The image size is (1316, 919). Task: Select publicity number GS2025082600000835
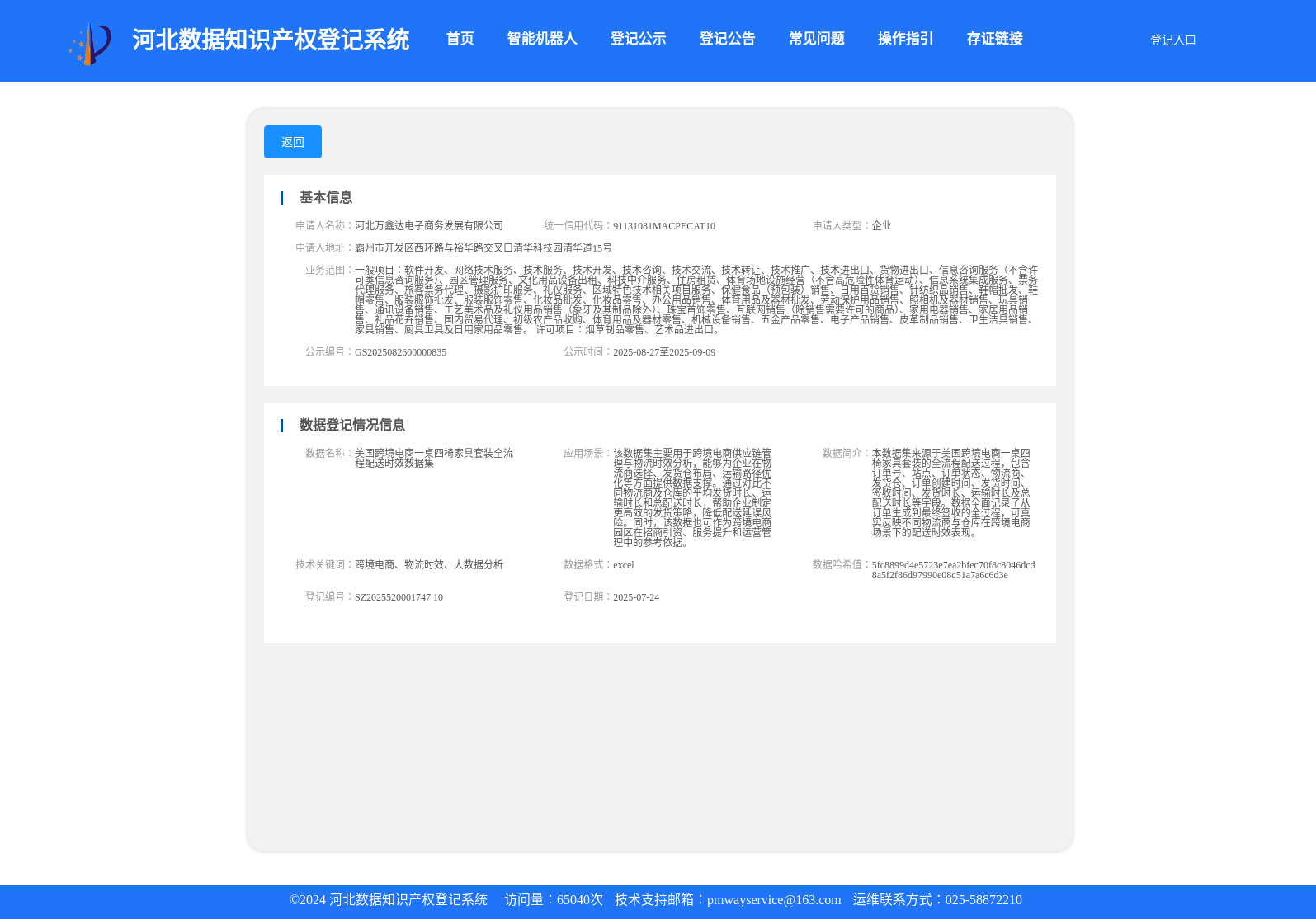(x=400, y=352)
